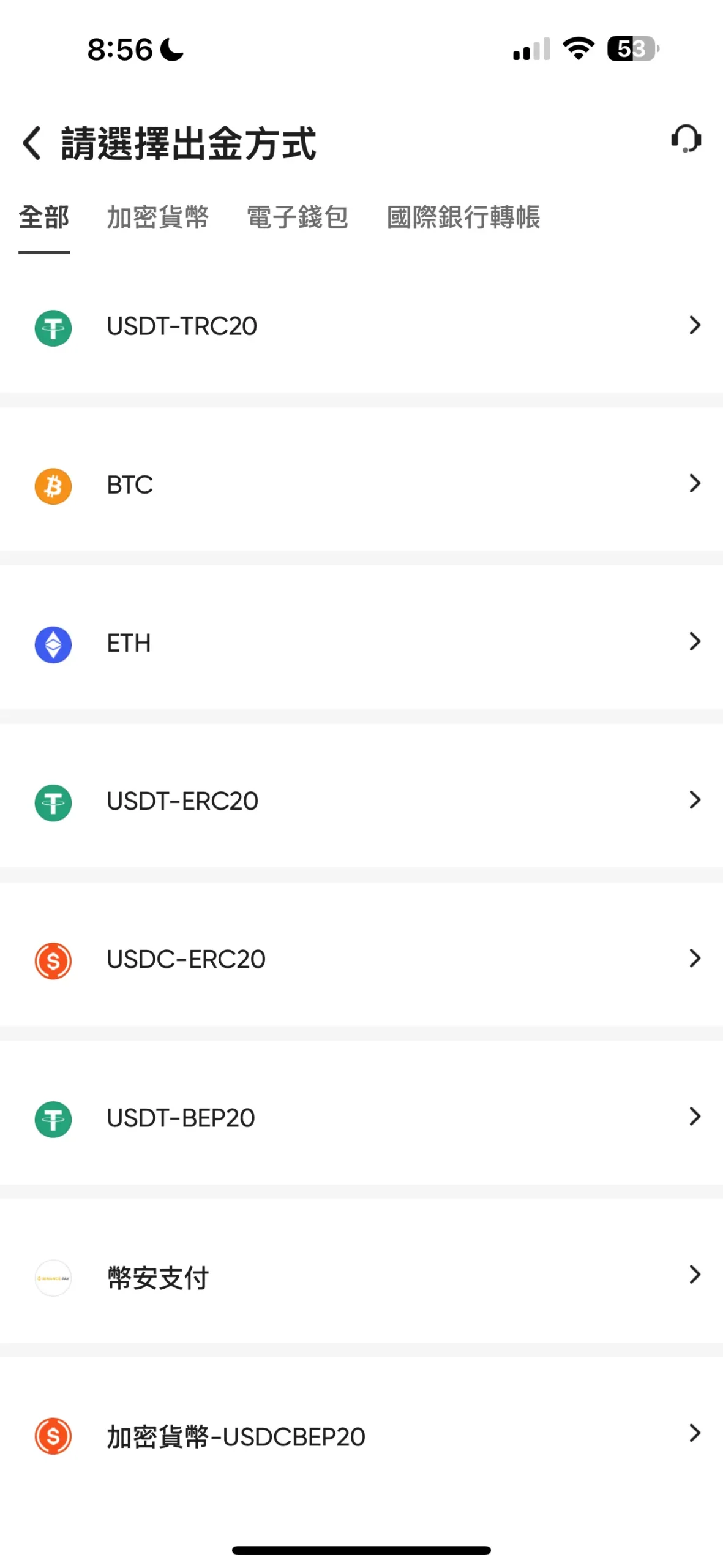This screenshot has width=723, height=1568.
Task: Tap the USDCBEP20 coin icon
Action: pos(53,1436)
